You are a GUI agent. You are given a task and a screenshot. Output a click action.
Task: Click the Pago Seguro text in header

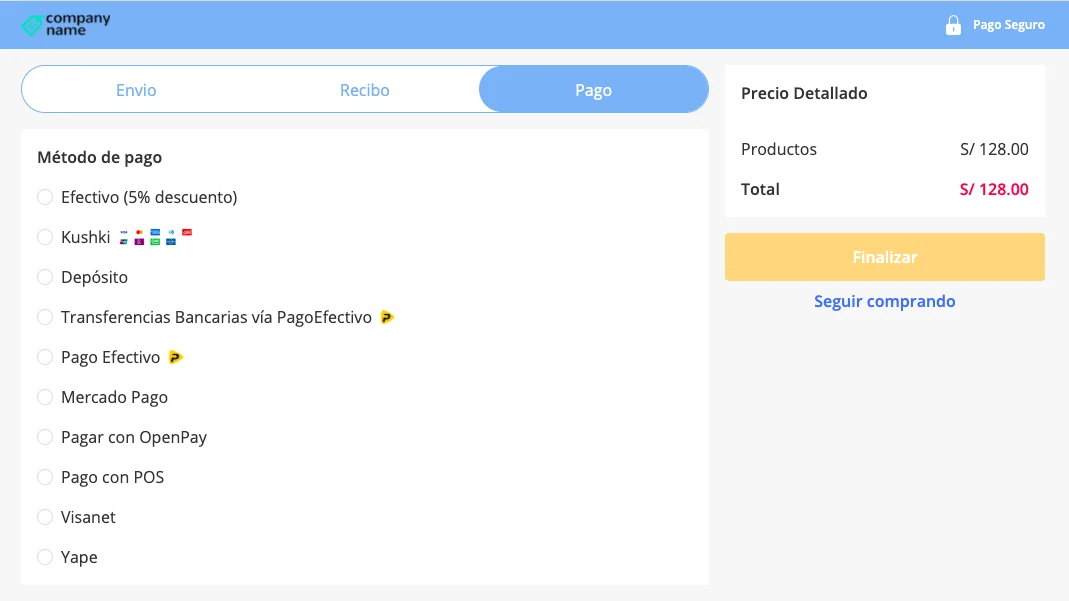(x=1008, y=25)
